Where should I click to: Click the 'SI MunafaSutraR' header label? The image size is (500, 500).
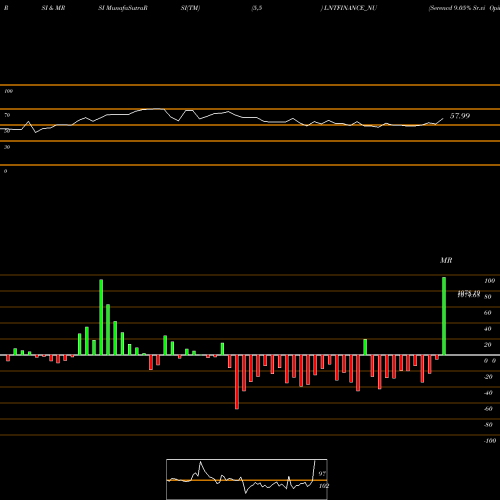tap(123, 8)
